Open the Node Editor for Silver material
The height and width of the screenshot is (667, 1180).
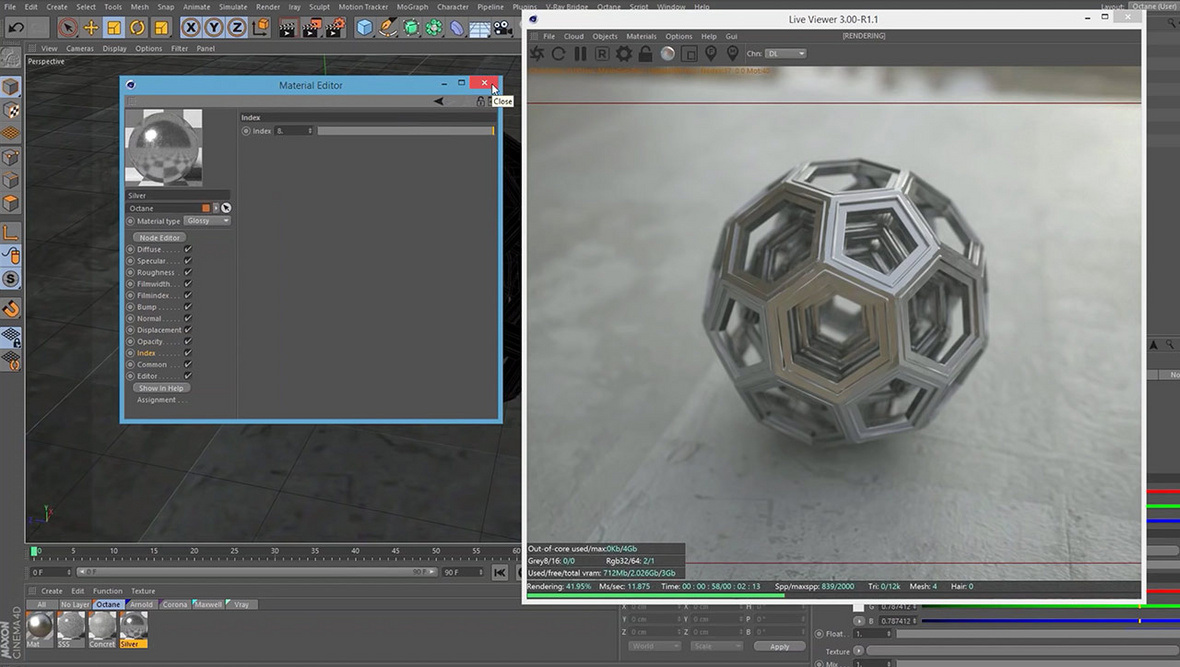coord(158,237)
